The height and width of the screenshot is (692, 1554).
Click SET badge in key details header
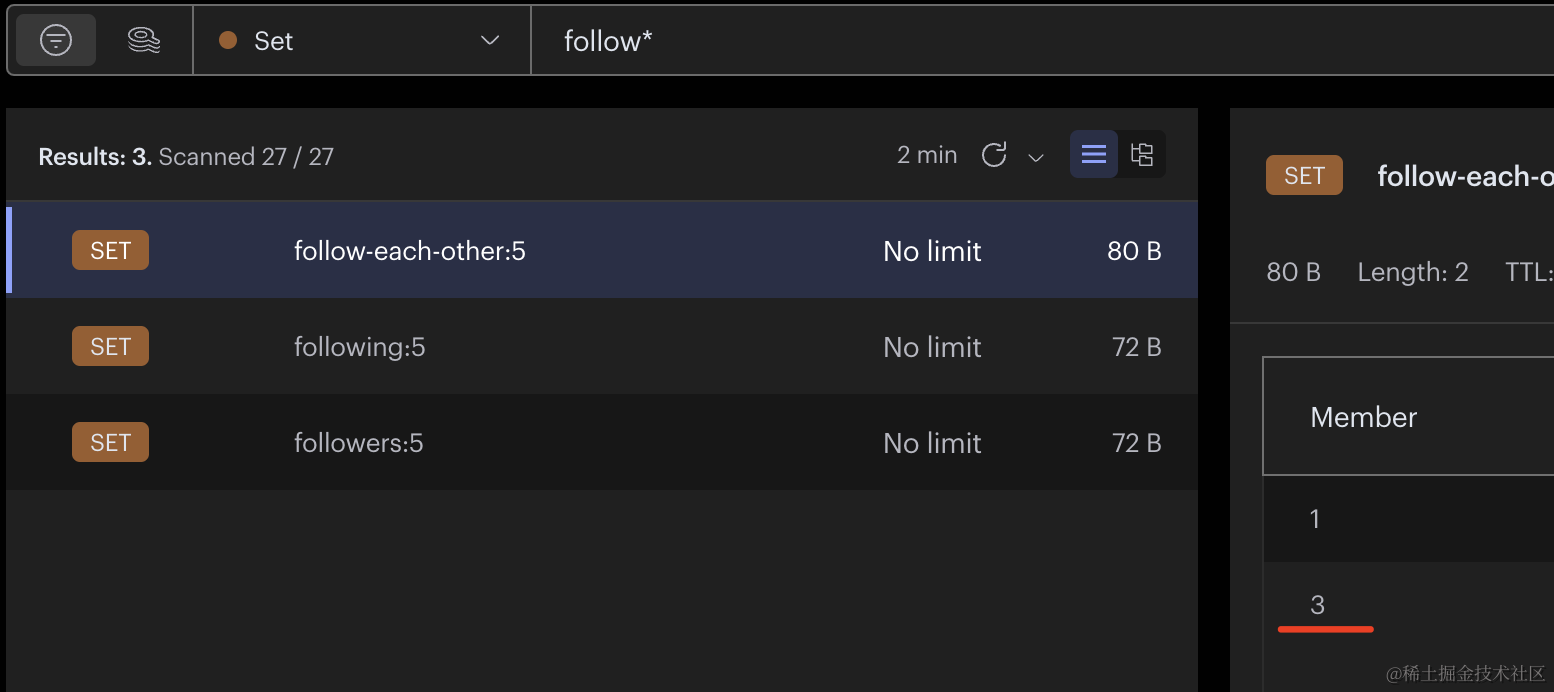point(1304,176)
